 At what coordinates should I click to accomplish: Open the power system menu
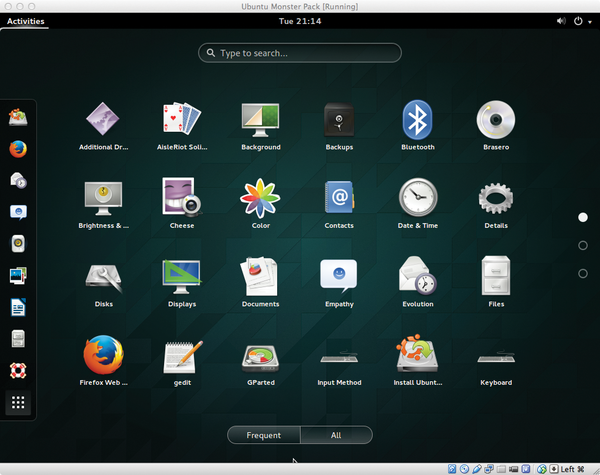pos(582,21)
